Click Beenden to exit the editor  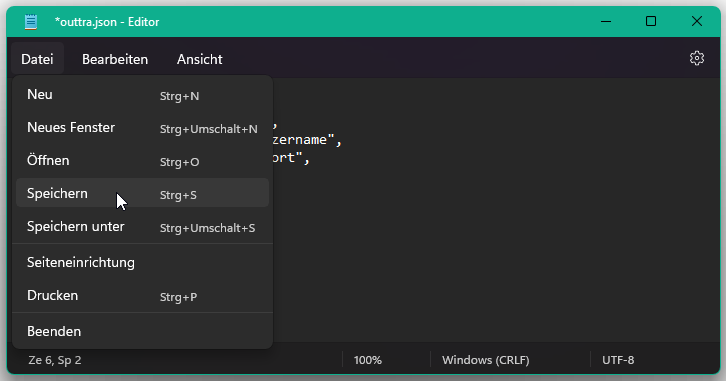(x=143, y=331)
